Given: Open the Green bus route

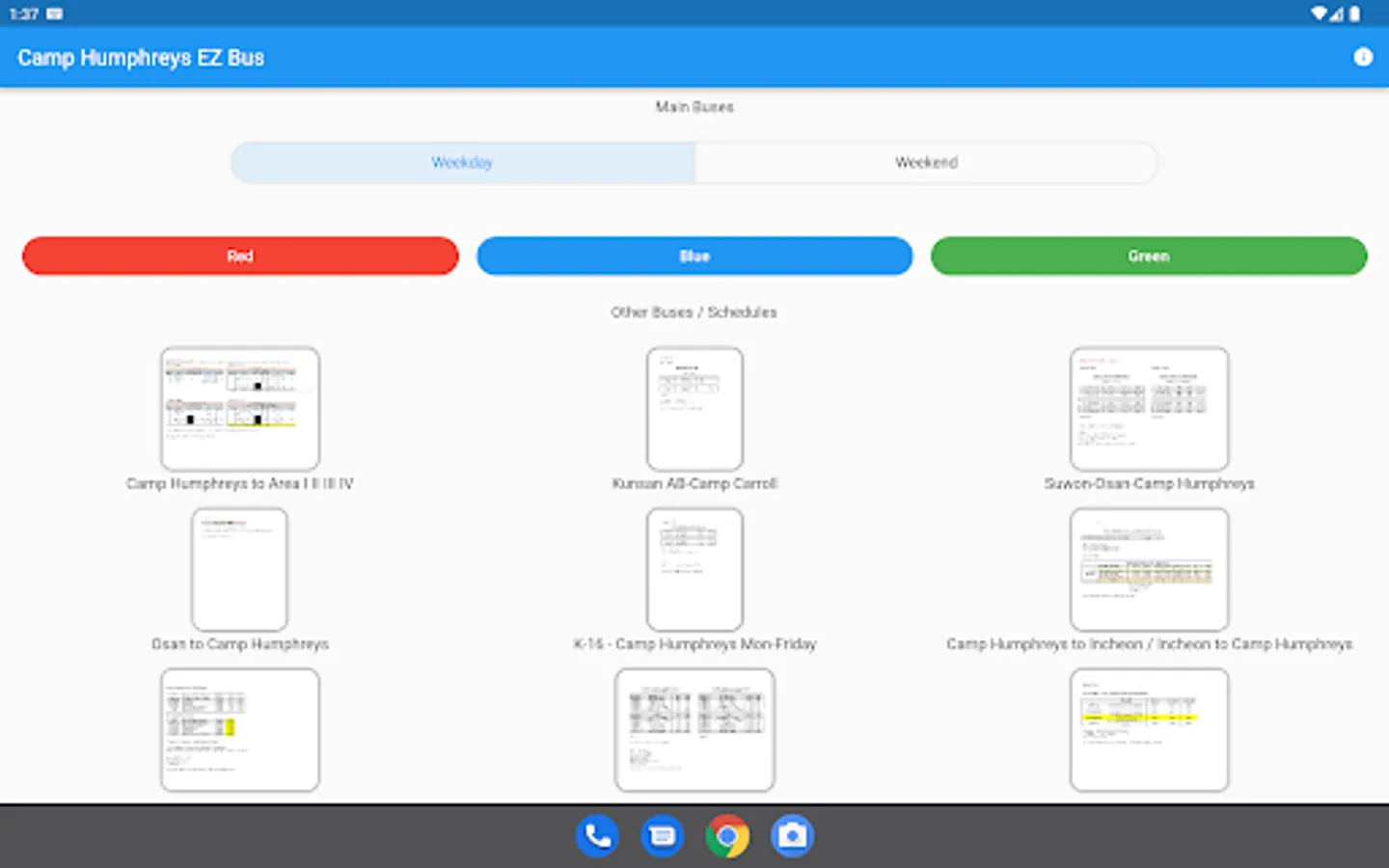Looking at the screenshot, I should pyautogui.click(x=1149, y=256).
